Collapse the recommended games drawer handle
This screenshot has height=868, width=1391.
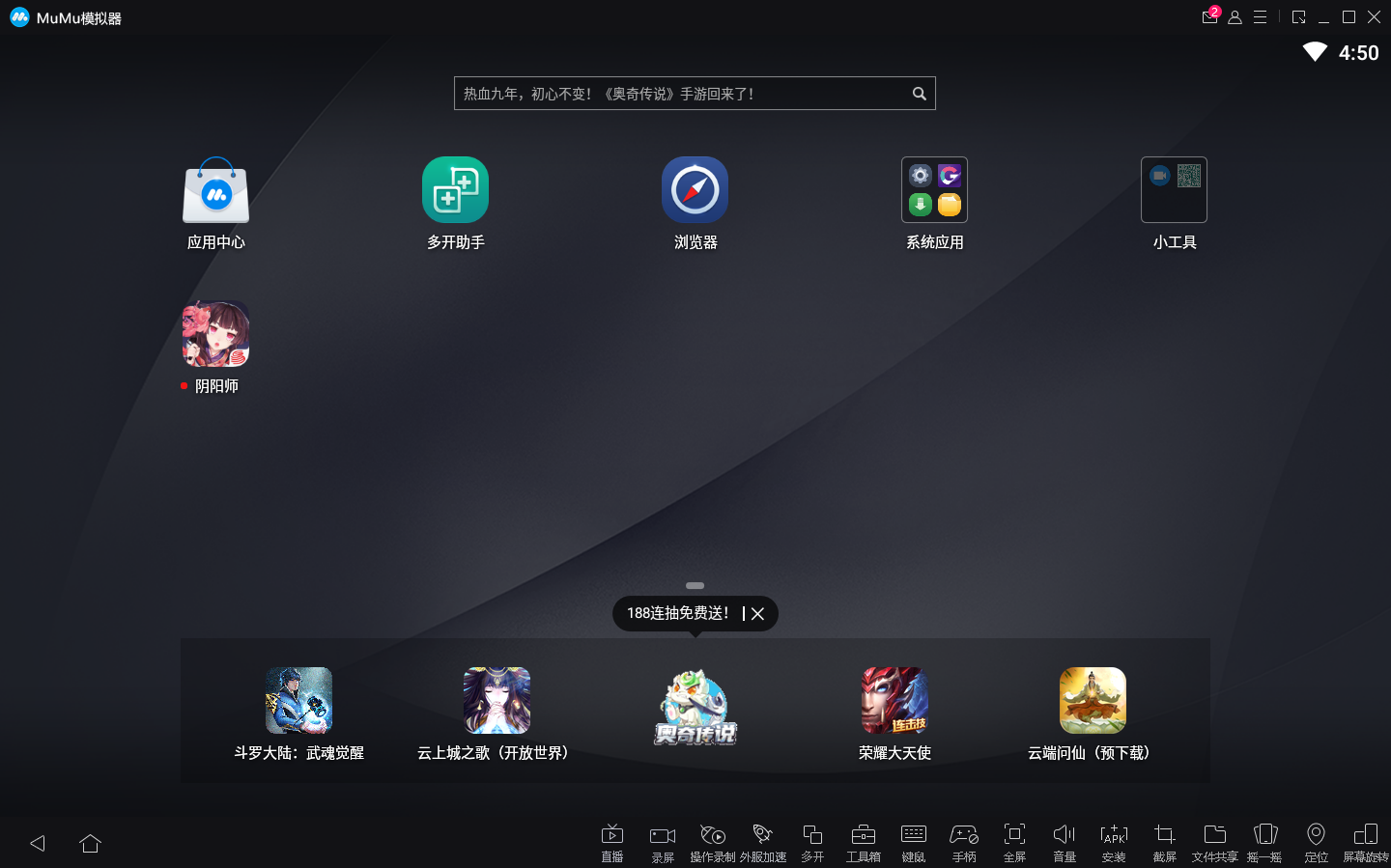695,585
